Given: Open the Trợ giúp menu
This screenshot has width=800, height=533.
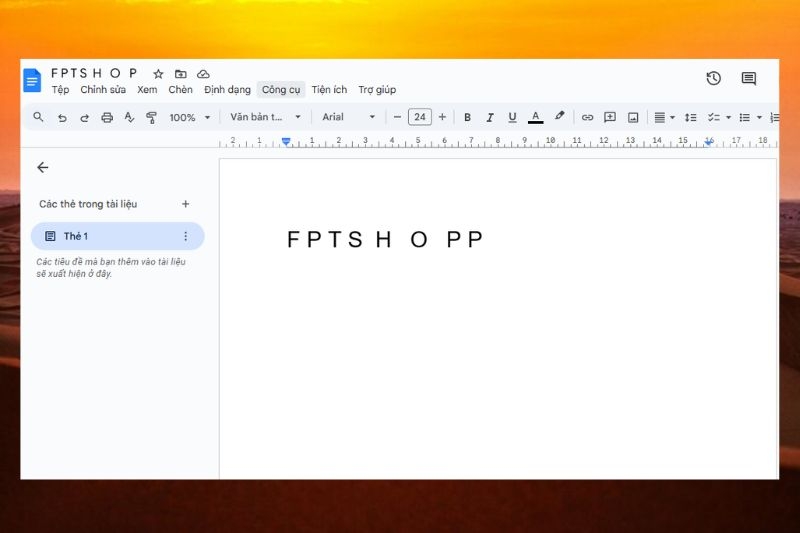Looking at the screenshot, I should [x=377, y=89].
